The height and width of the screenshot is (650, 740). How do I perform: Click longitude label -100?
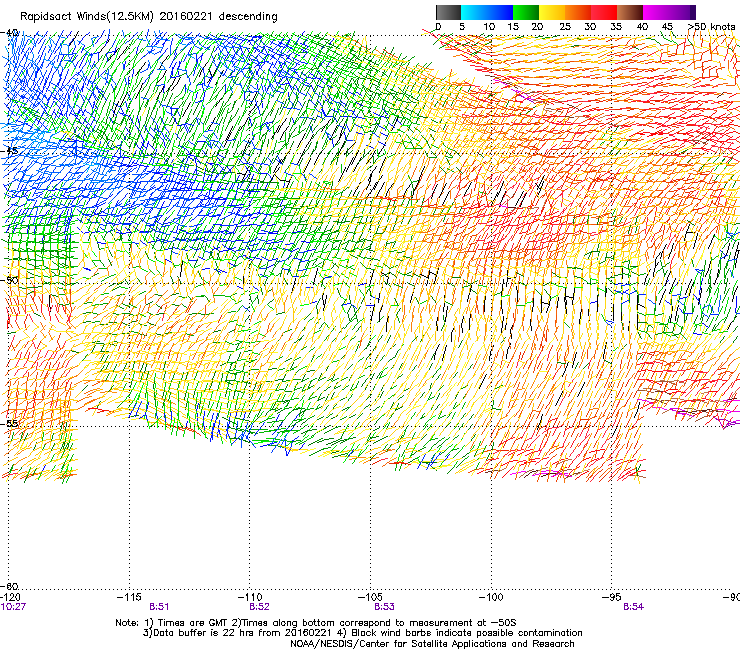pos(491,597)
